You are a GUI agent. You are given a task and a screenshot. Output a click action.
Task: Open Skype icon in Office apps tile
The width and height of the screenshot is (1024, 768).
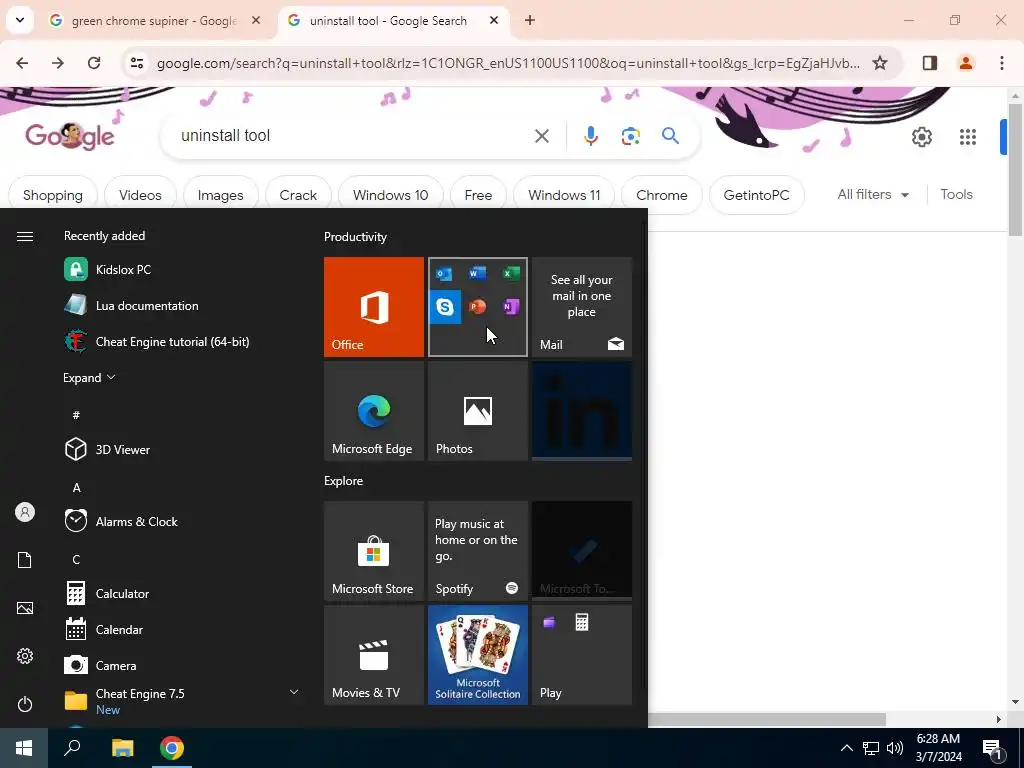pyautogui.click(x=445, y=306)
